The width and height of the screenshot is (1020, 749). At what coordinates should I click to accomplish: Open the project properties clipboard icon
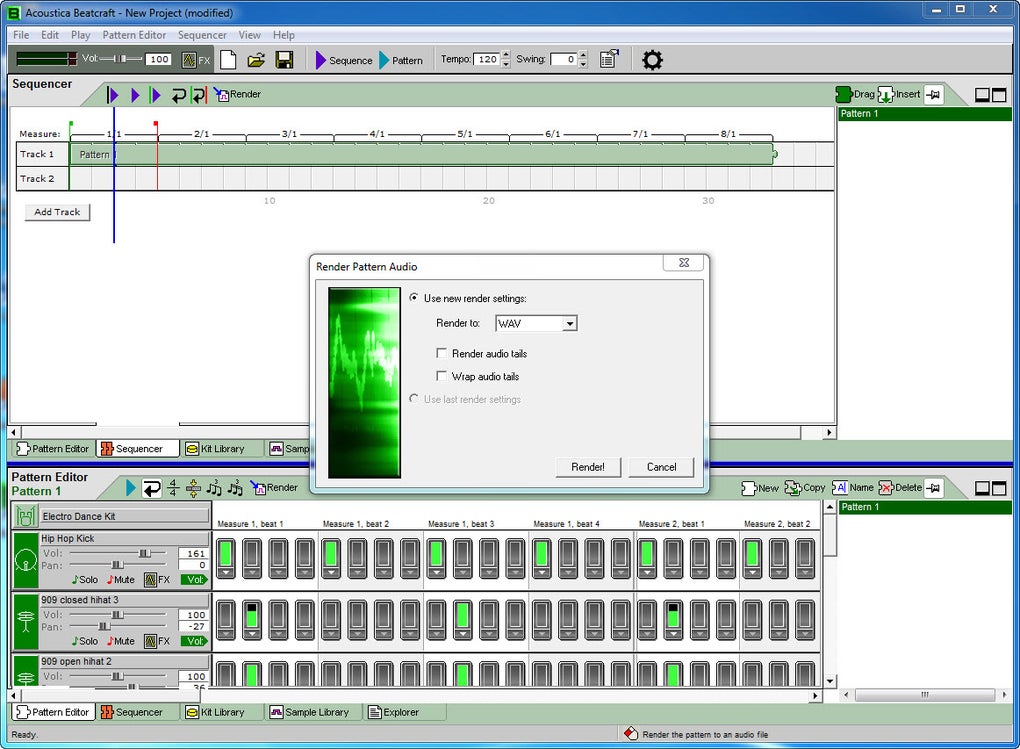[x=609, y=59]
